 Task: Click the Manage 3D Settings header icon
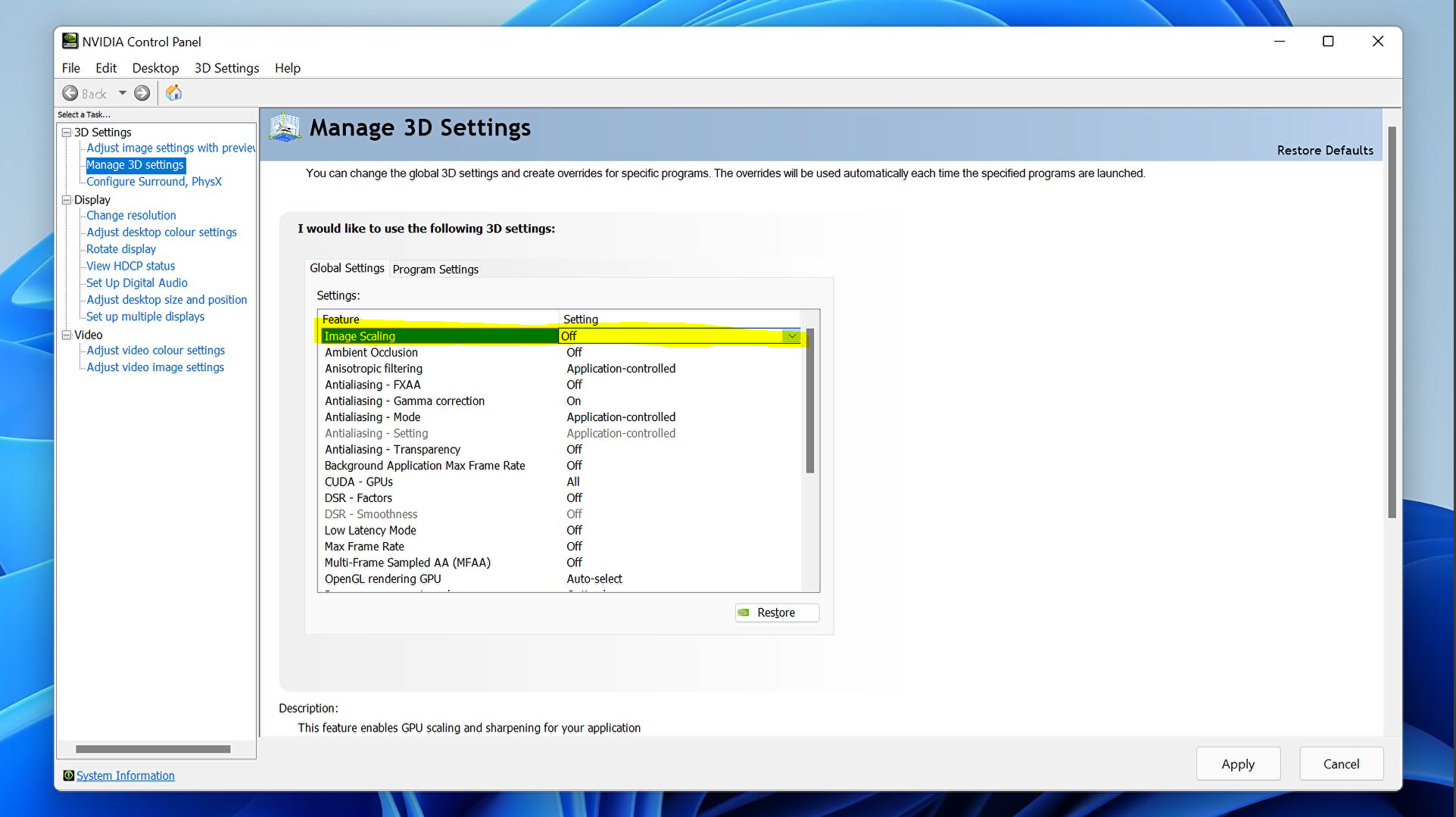coord(285,127)
